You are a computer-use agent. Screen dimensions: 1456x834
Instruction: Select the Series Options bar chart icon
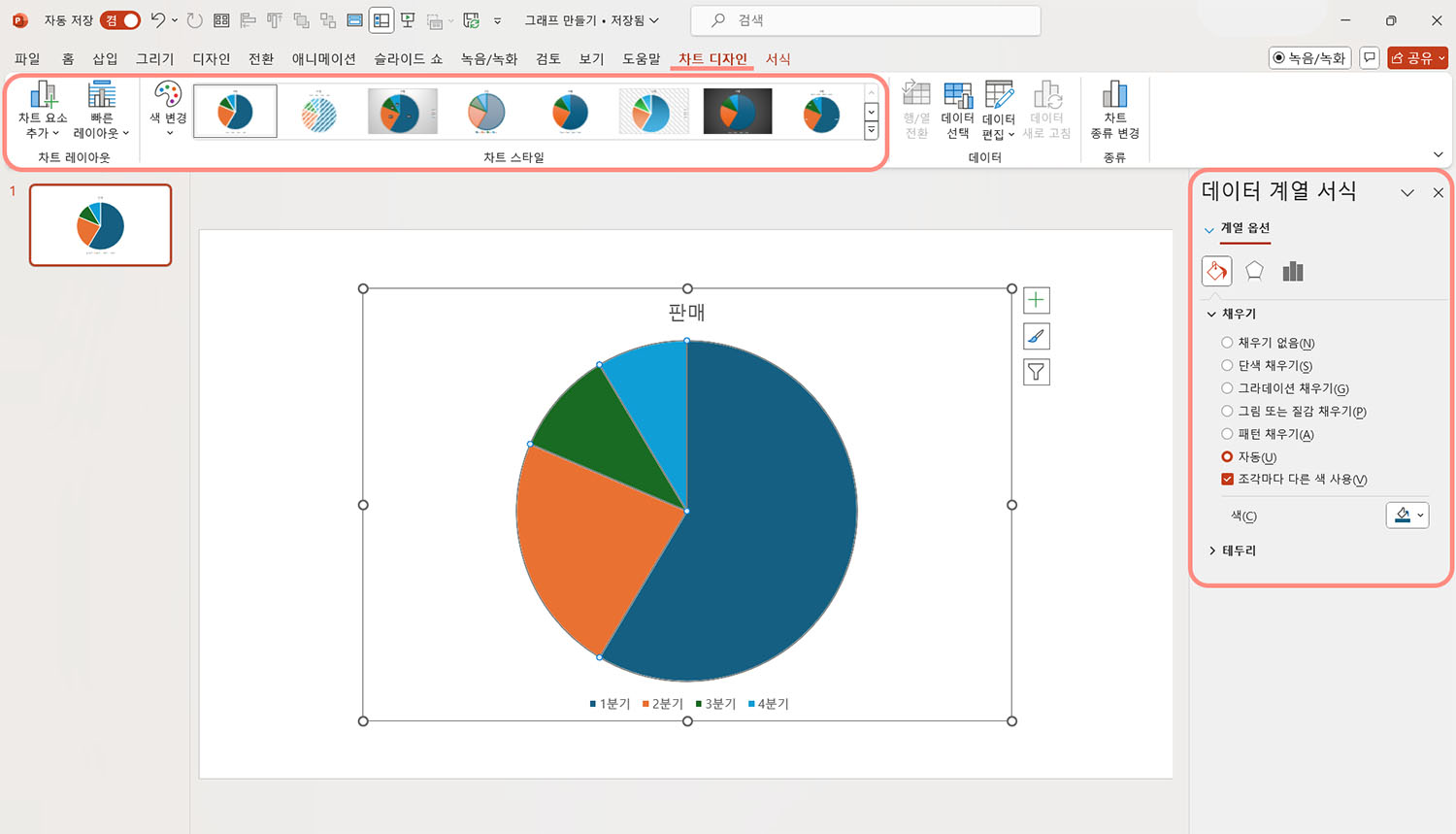point(1293,271)
